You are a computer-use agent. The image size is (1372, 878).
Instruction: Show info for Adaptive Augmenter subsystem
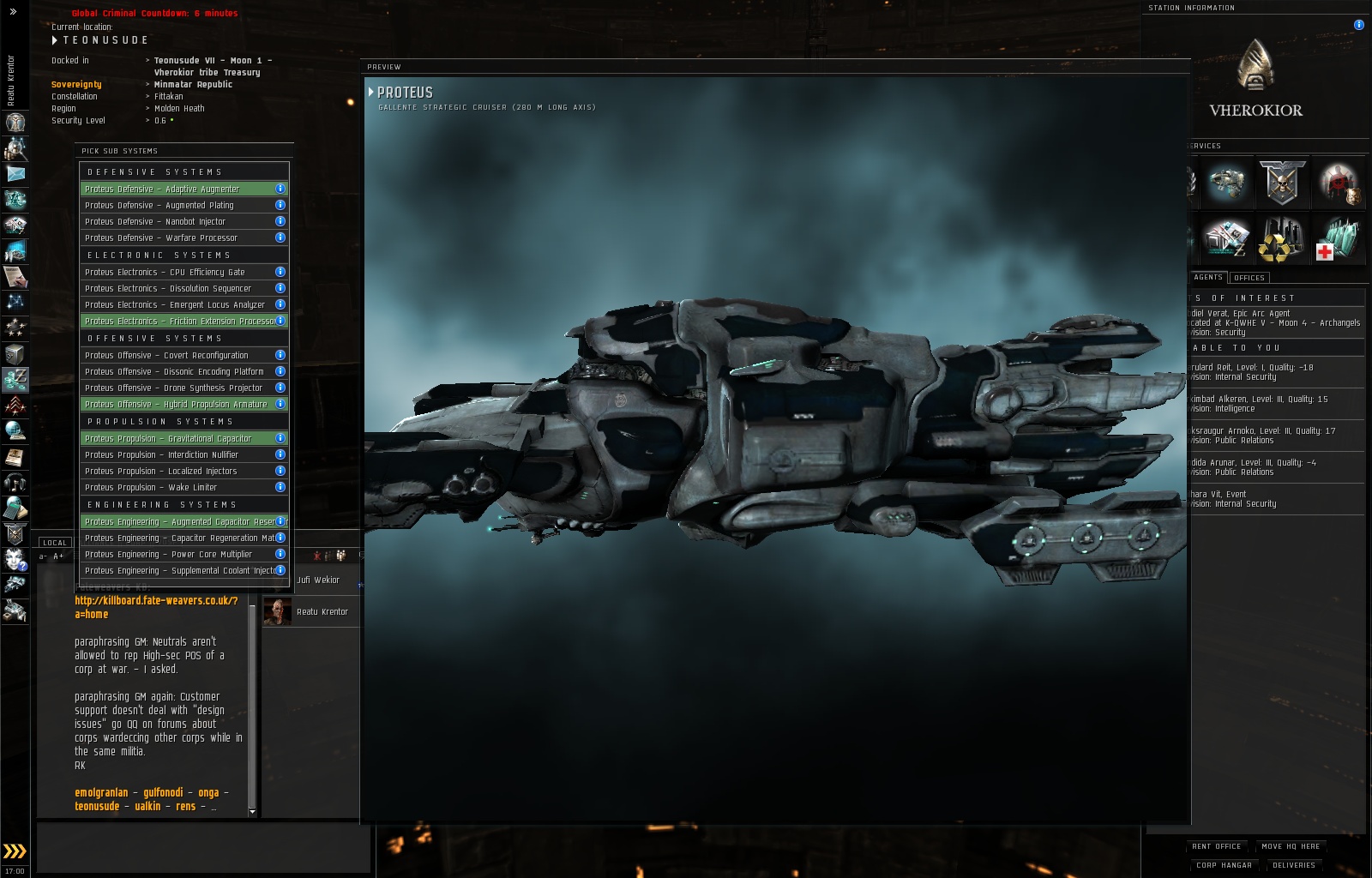pos(280,189)
